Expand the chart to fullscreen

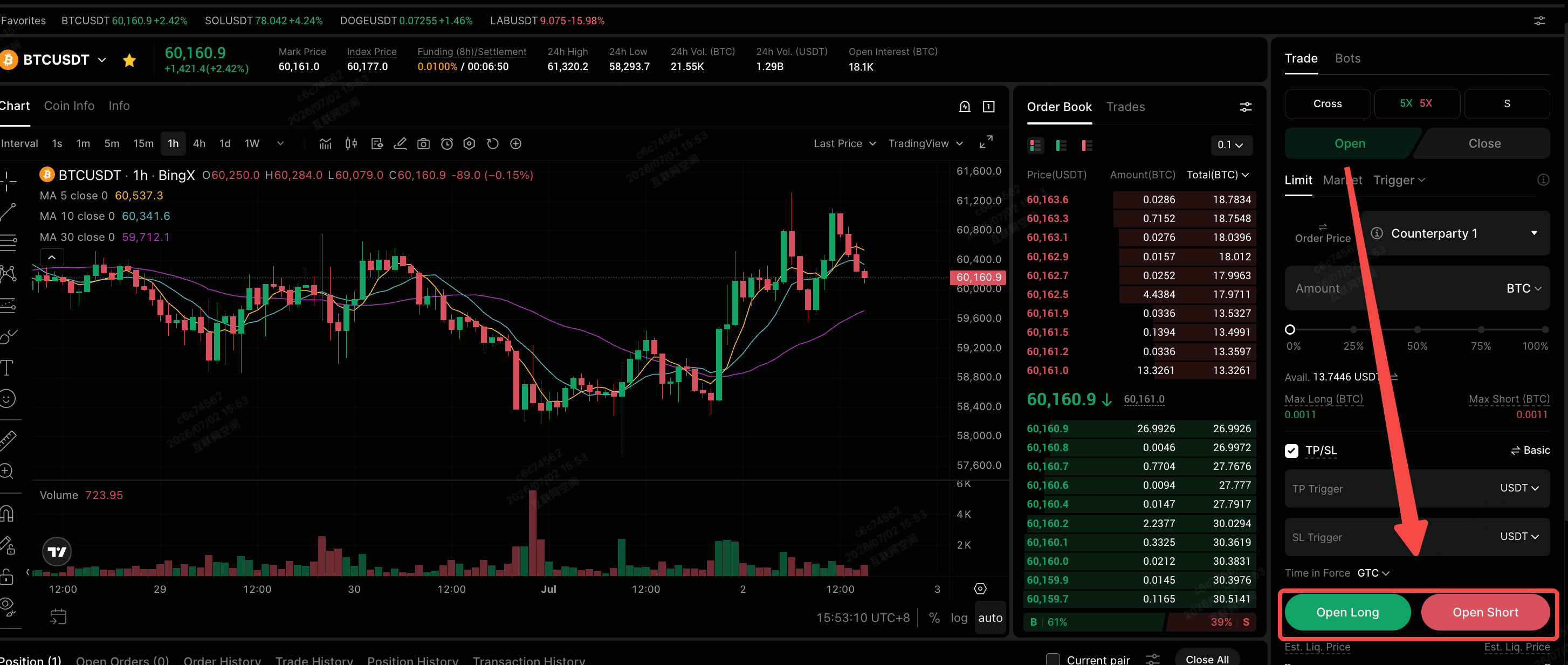986,142
